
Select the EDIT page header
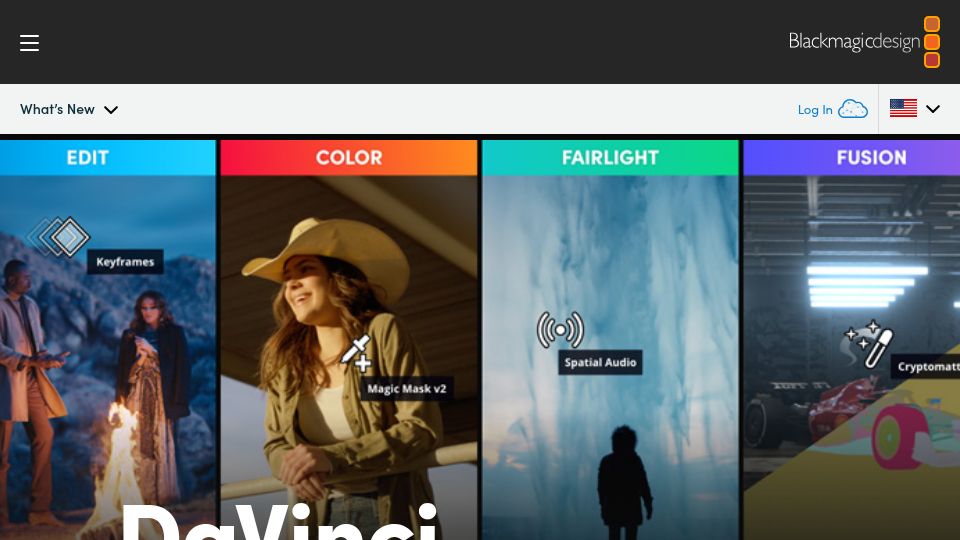point(108,158)
